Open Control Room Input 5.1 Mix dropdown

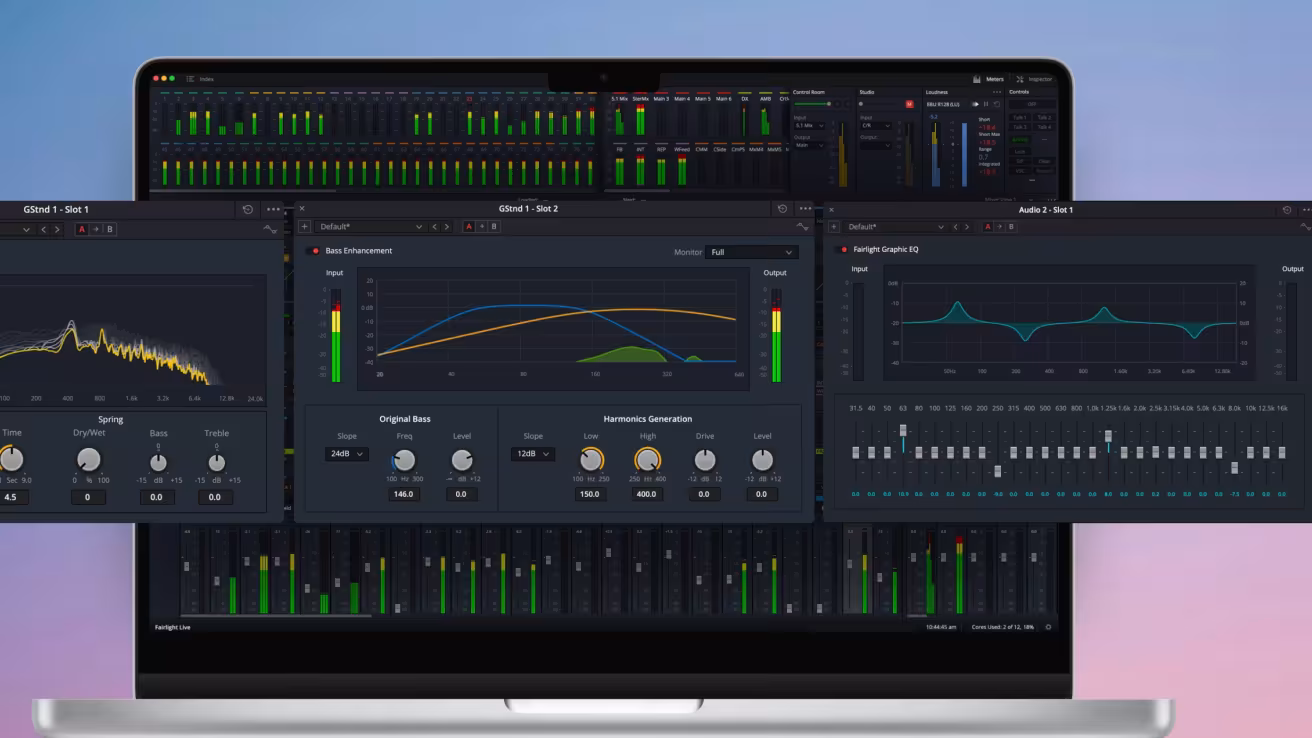click(x=809, y=126)
